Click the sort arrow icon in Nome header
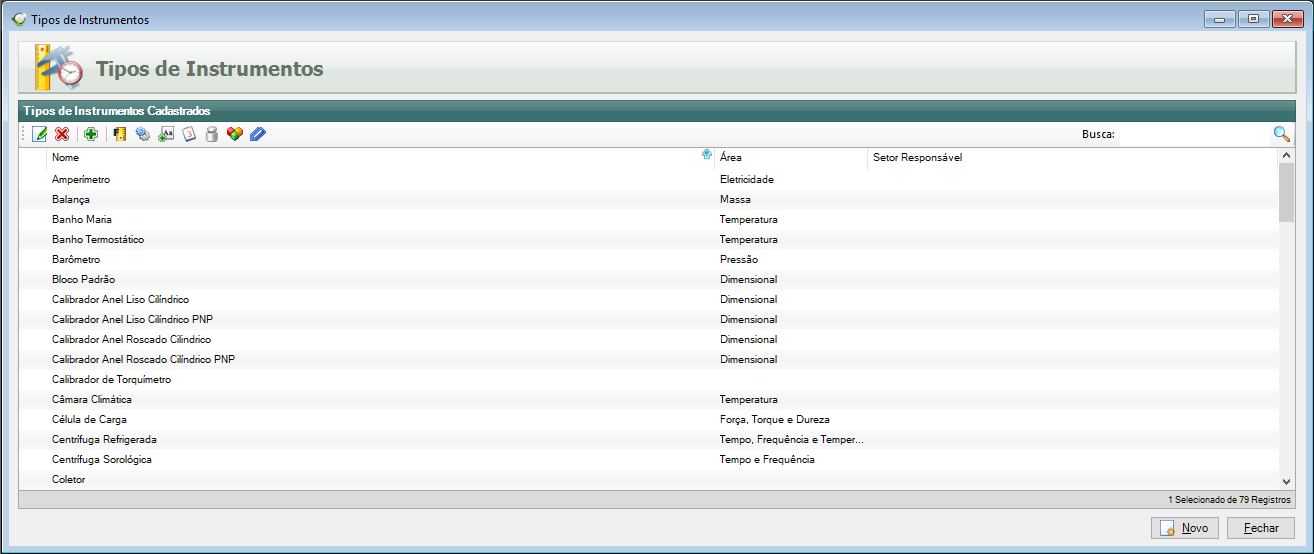 (x=707, y=155)
